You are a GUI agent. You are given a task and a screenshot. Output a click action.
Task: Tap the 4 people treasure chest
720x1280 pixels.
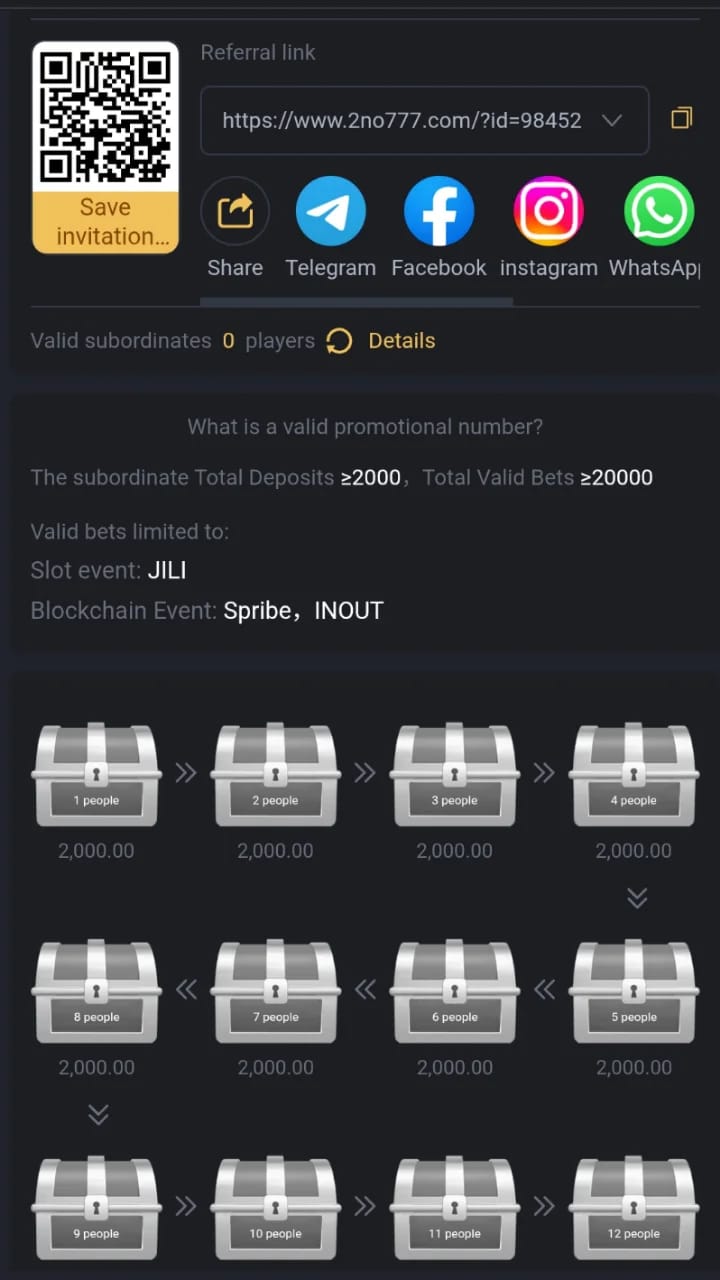pos(634,775)
